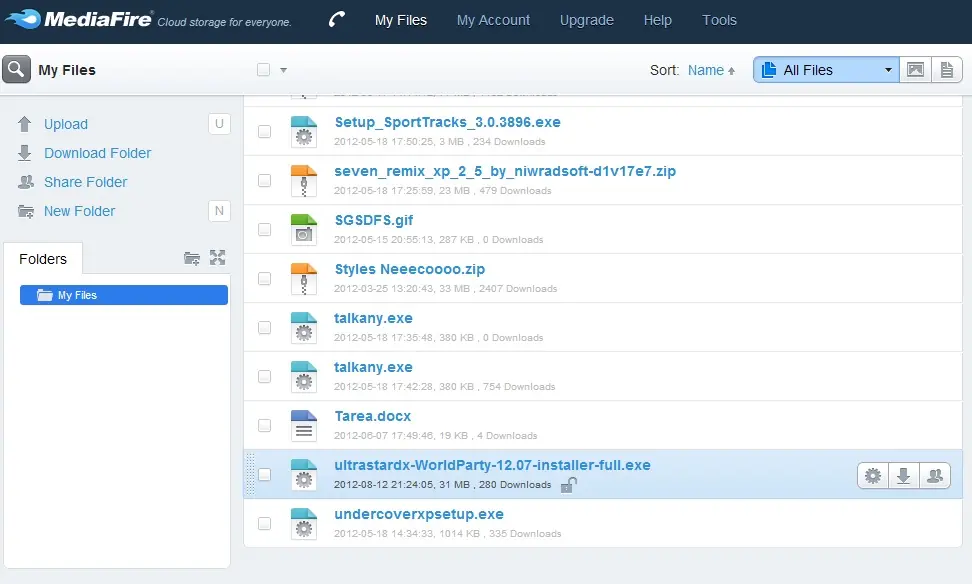
Task: Open seven_remix_xp_2_5 zip file link
Action: coord(505,171)
